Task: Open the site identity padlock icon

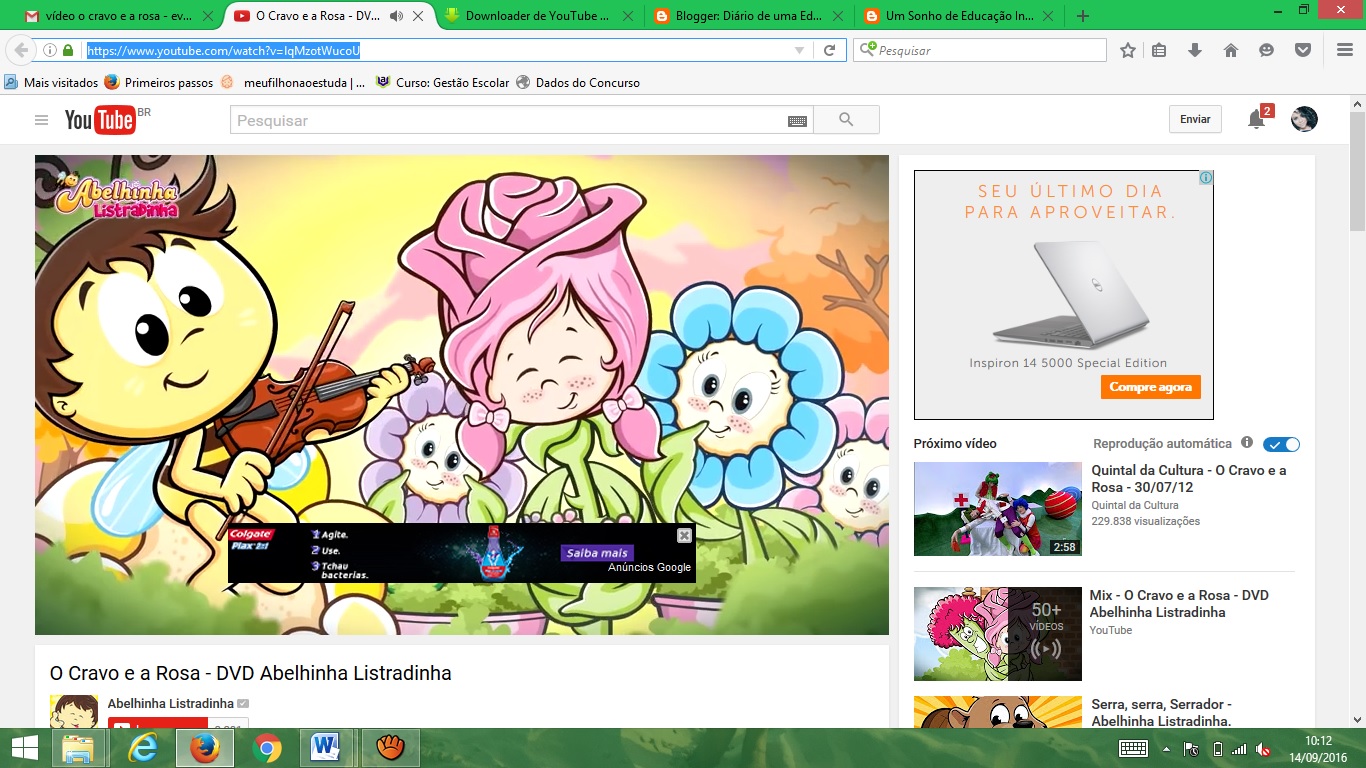Action: pos(68,50)
